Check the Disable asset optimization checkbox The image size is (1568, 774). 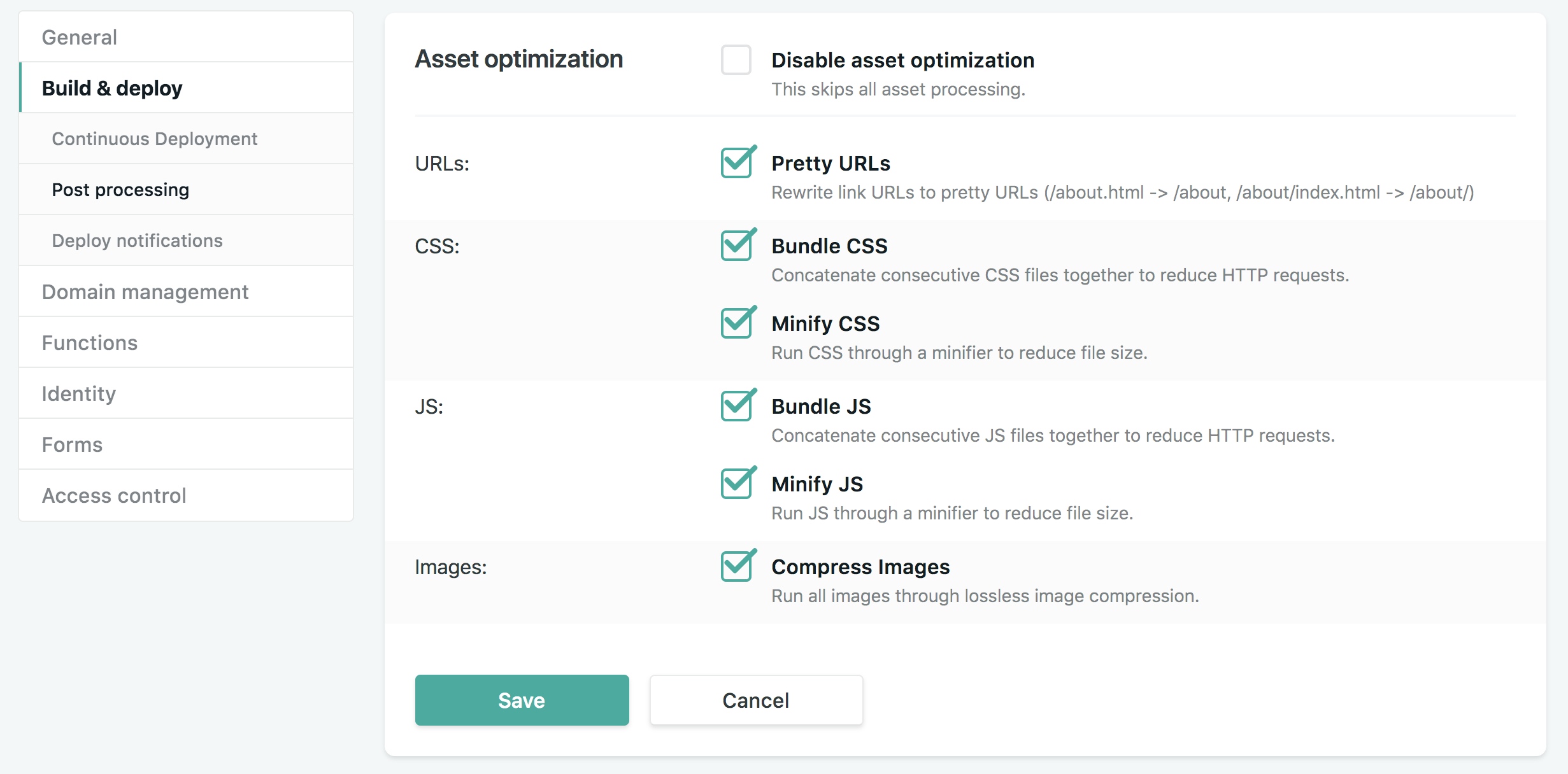pyautogui.click(x=736, y=60)
